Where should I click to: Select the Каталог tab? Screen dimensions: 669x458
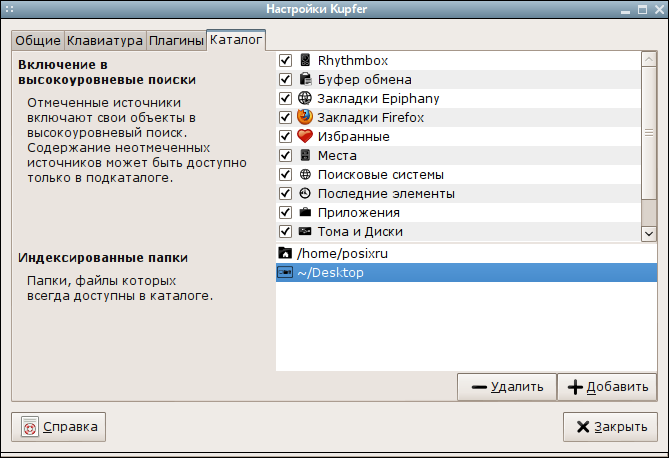(236, 40)
